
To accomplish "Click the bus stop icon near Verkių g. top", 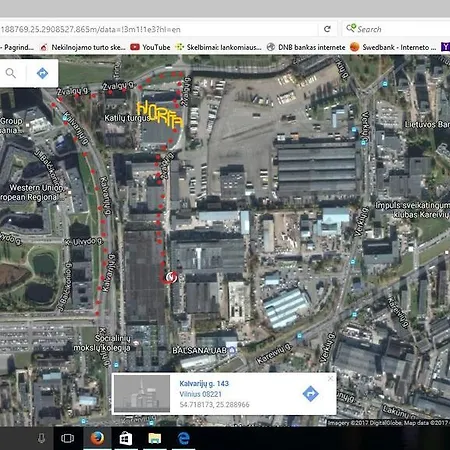I will pyautogui.click(x=385, y=83).
